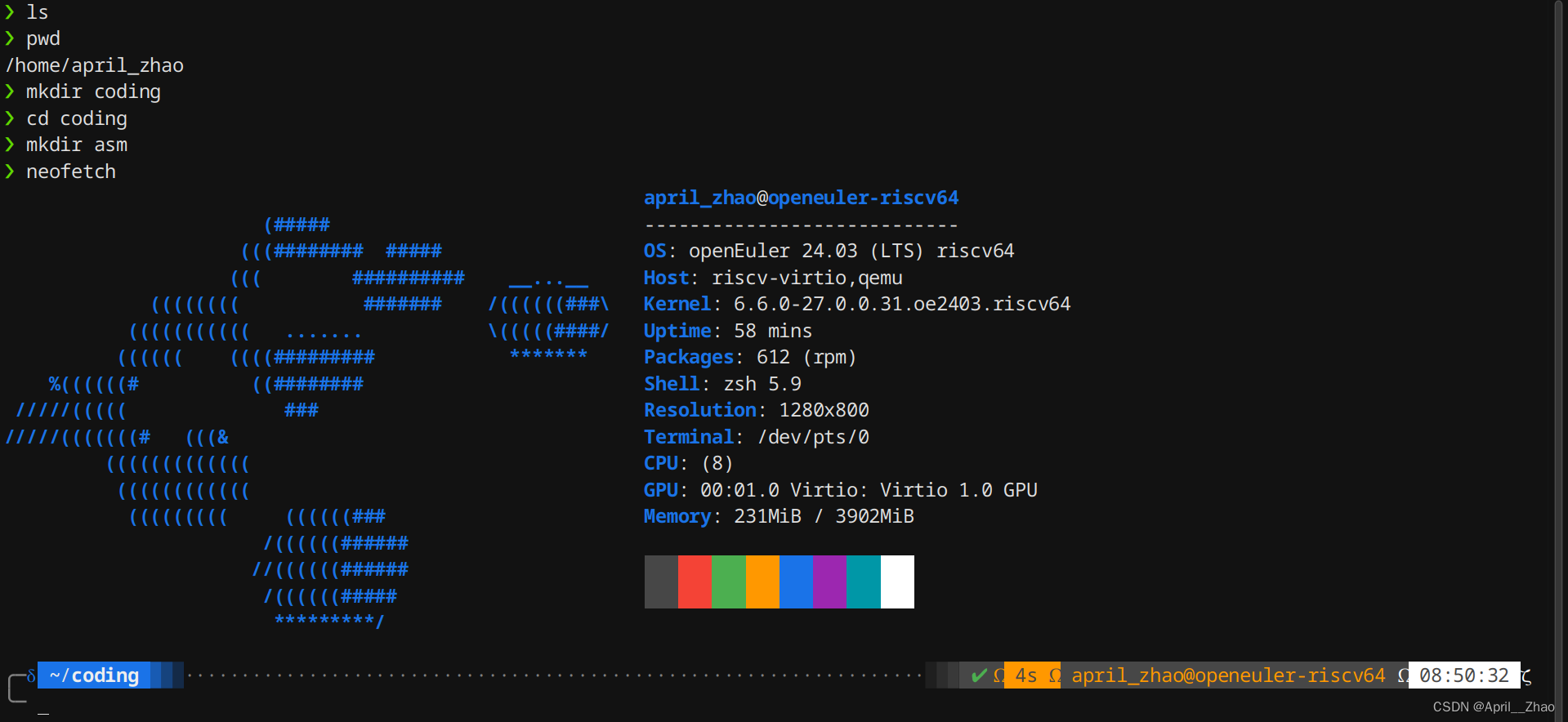Select the purple color block
The image size is (1568, 722).
coord(829,582)
